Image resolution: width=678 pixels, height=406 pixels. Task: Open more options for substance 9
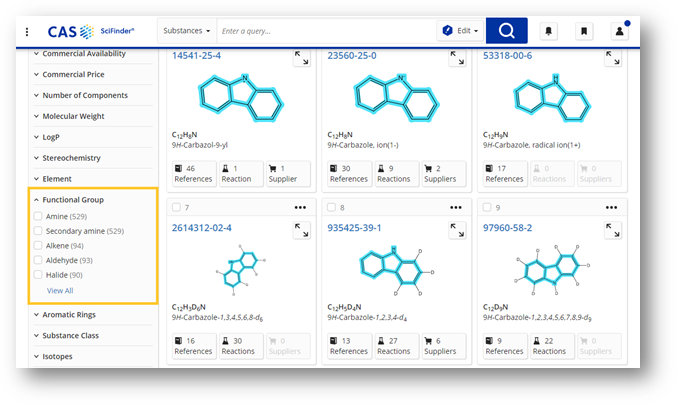(x=611, y=208)
